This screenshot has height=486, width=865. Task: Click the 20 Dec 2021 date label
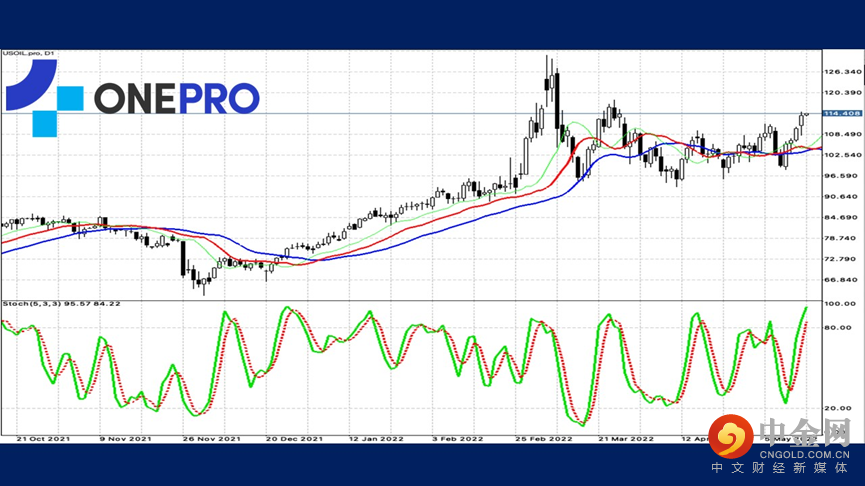tap(294, 439)
